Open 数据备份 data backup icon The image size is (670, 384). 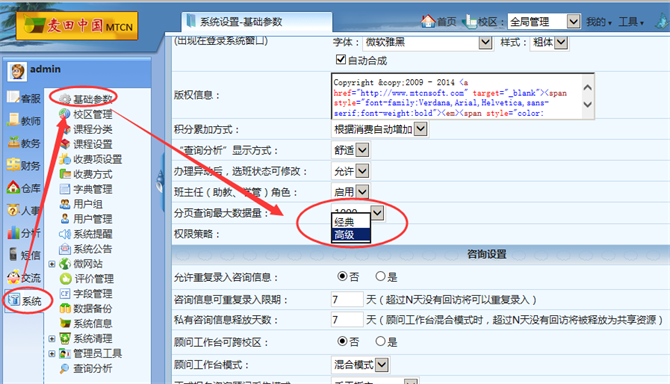tap(65, 308)
